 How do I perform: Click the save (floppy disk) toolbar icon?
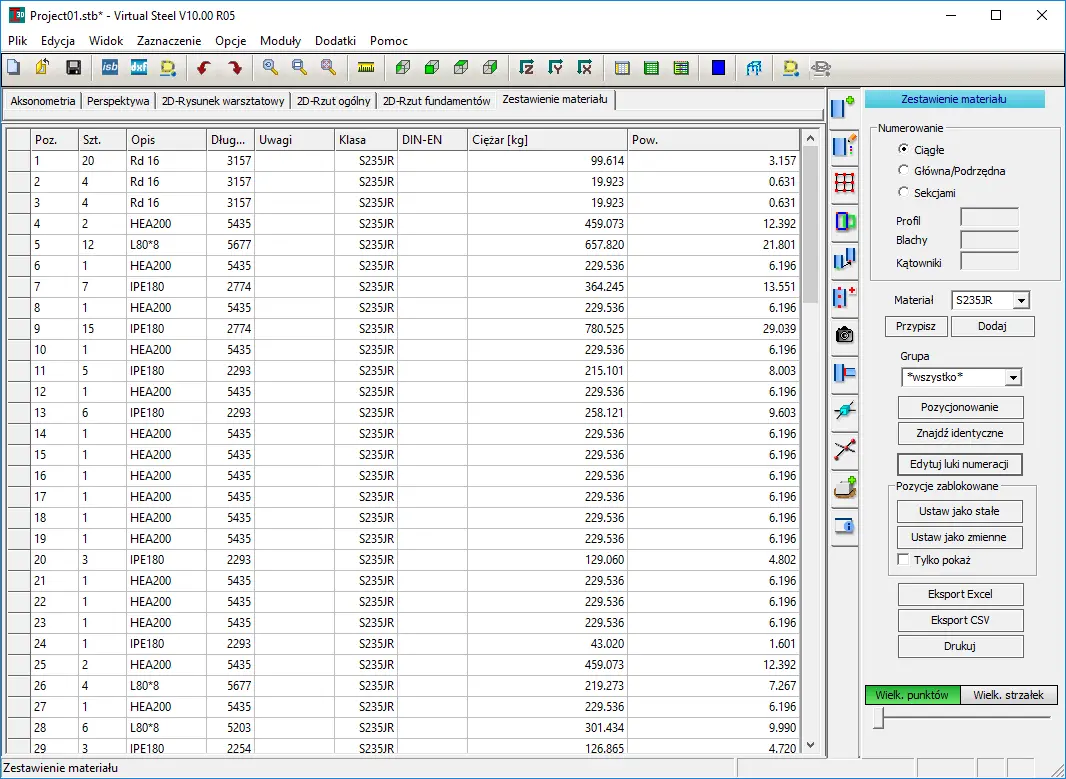click(73, 68)
